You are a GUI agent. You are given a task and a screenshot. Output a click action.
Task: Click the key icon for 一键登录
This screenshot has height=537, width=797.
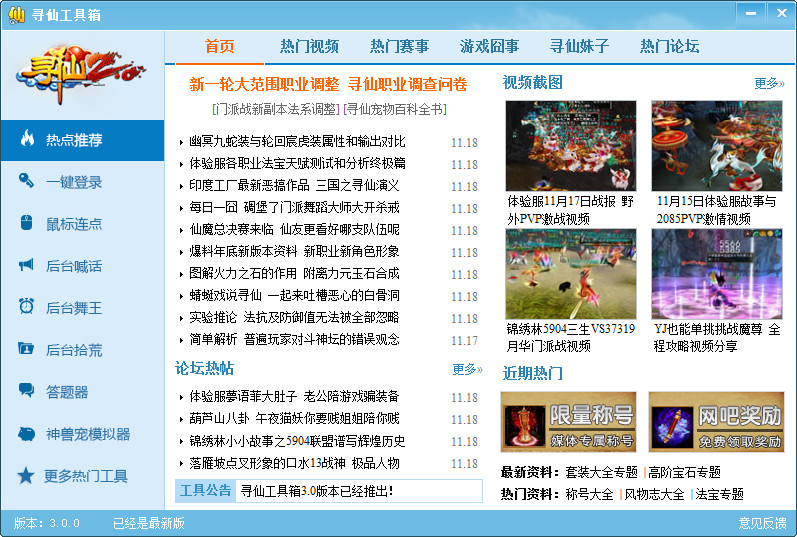point(26,180)
